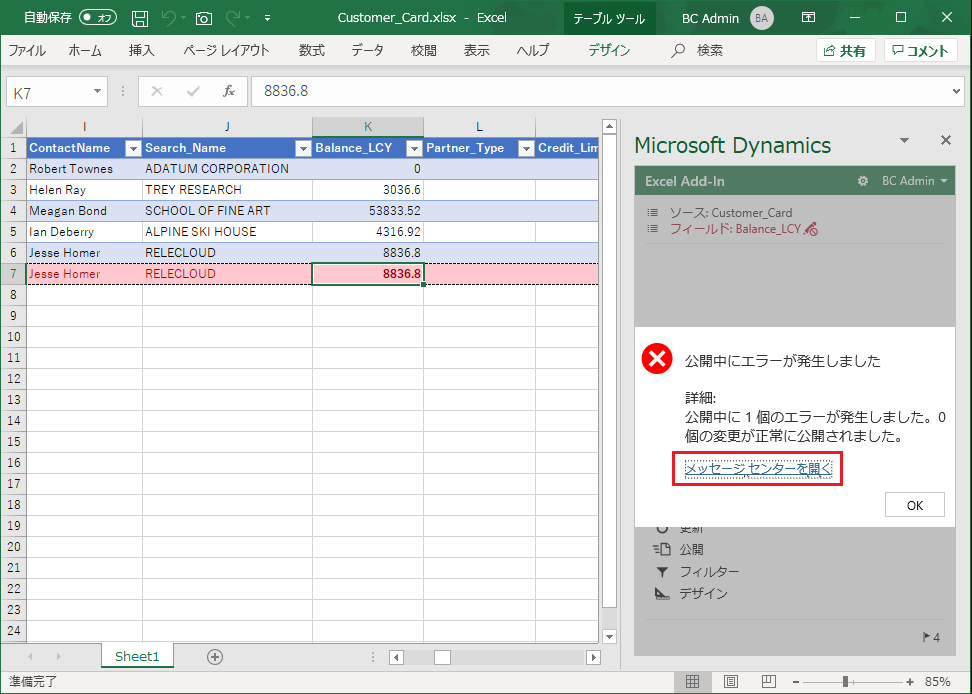Click the フィルター funnel icon
Viewport: 972px width, 694px height.
662,571
